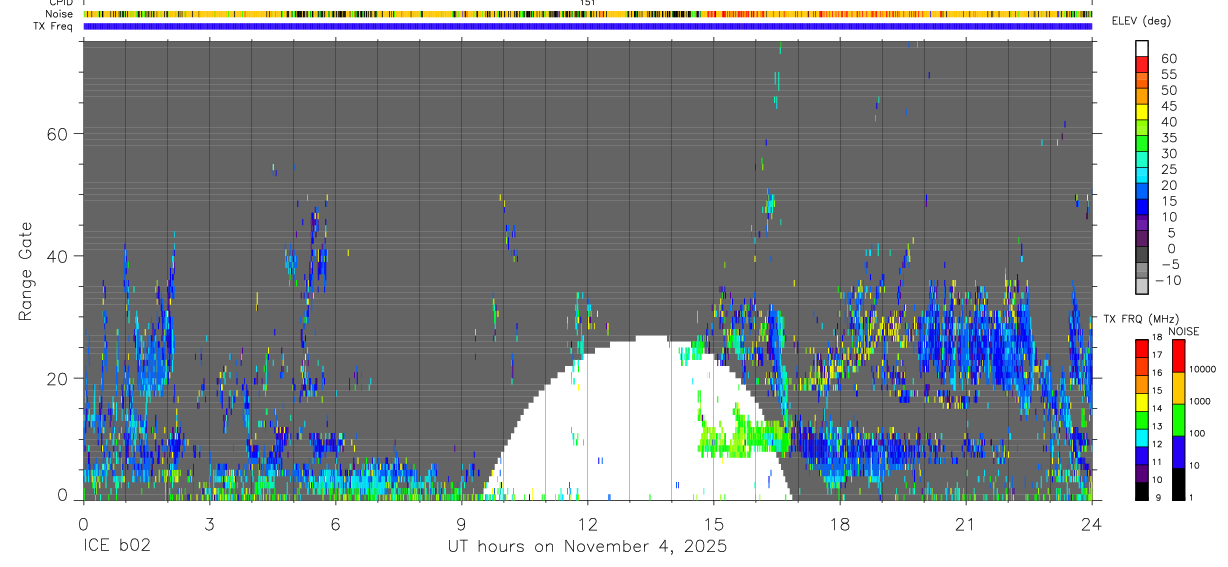1228x567 pixels.
Task: Click the 30 label on ELEV colorbar
Action: (1168, 153)
